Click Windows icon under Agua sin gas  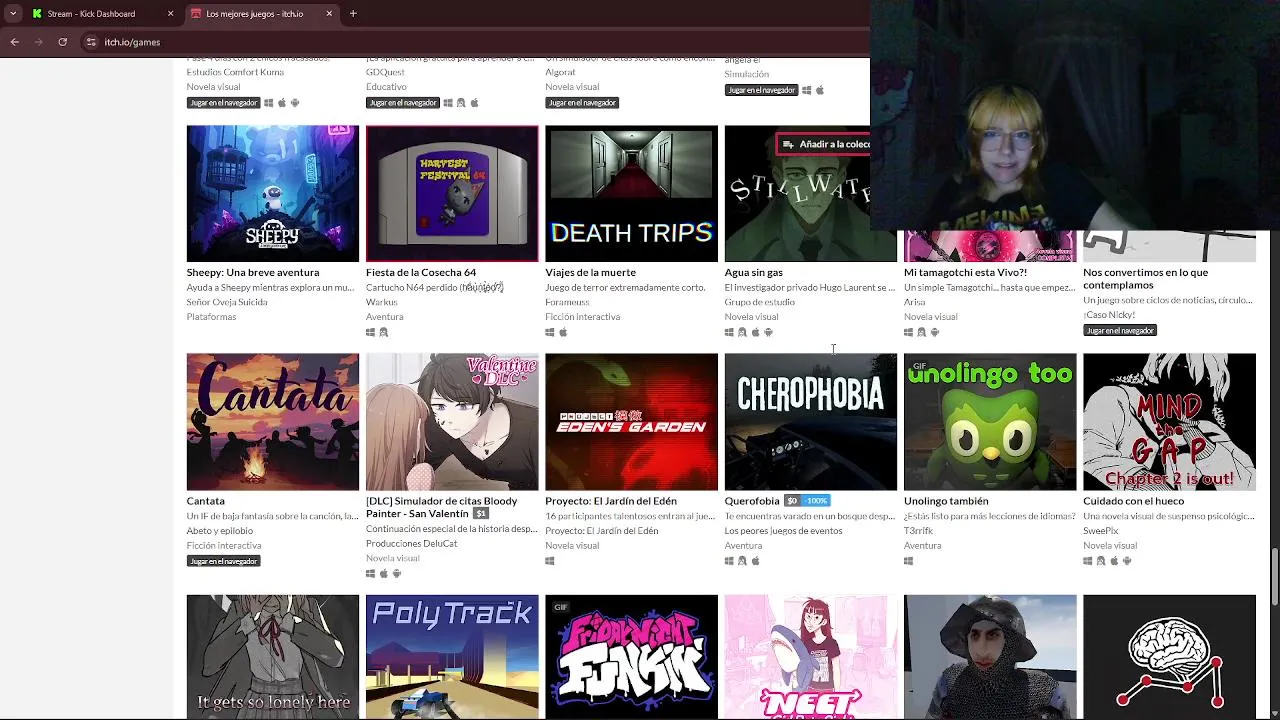click(x=729, y=332)
